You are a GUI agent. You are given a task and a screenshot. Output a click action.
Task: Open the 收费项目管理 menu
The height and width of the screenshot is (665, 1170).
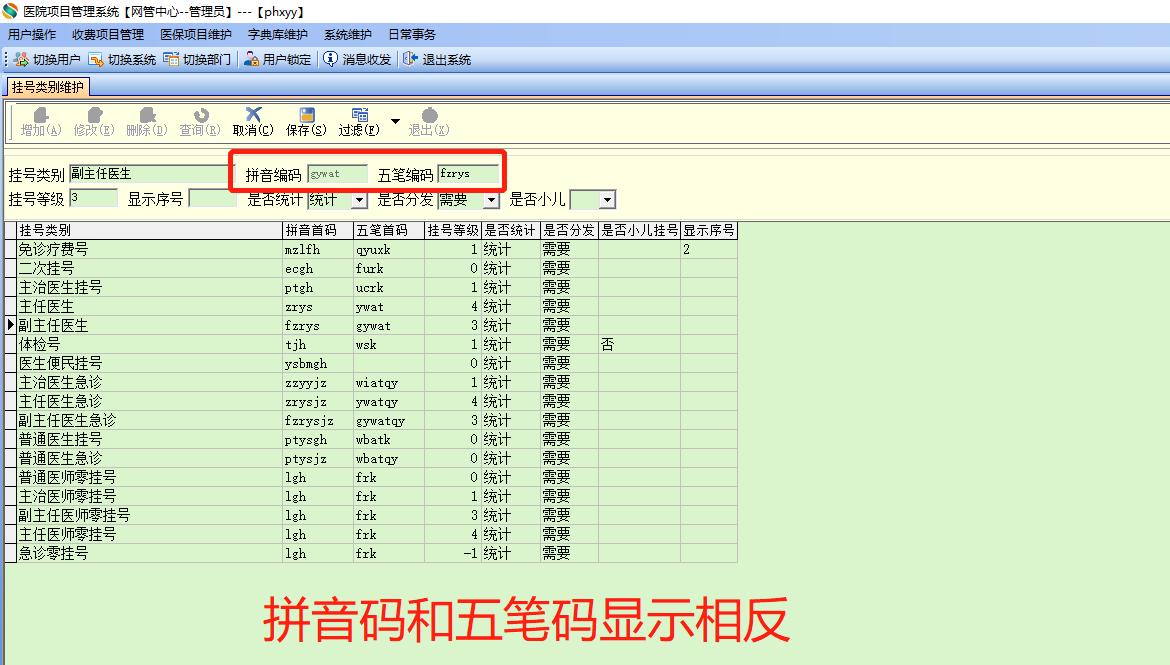pyautogui.click(x=108, y=34)
